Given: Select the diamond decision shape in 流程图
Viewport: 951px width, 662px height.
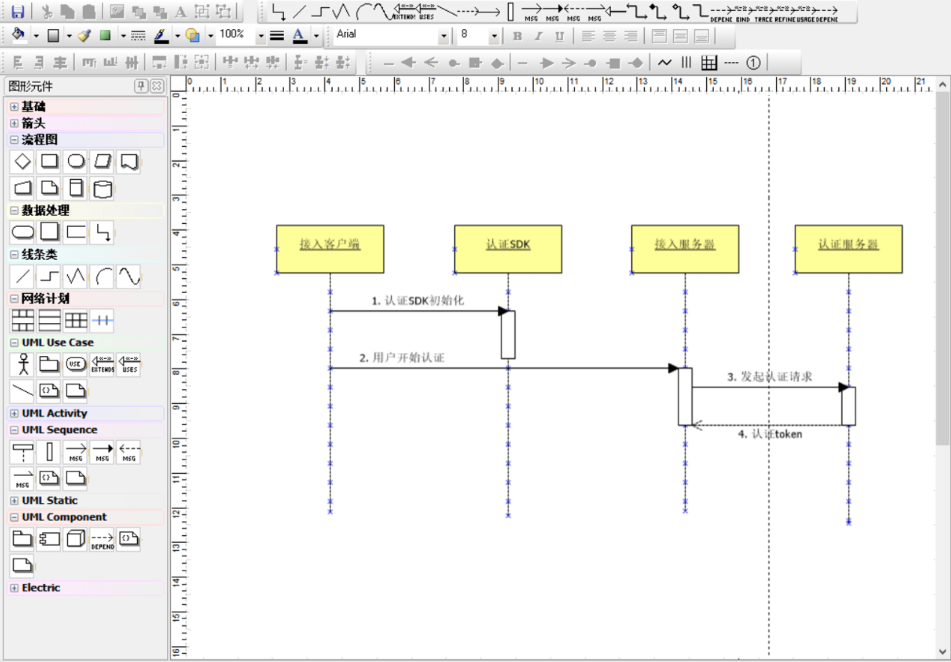Looking at the screenshot, I should pyautogui.click(x=22, y=161).
